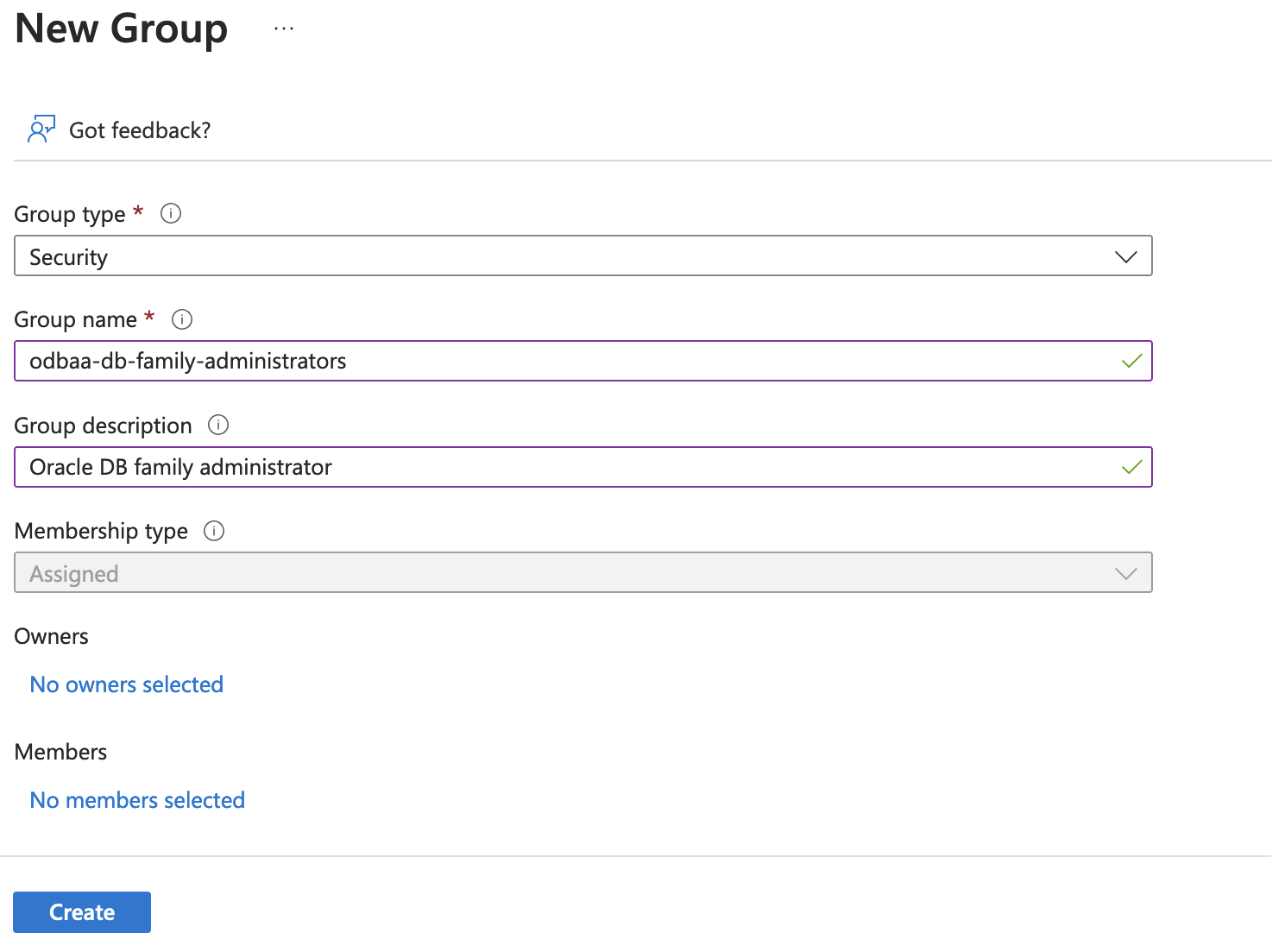Click the Got feedback smiley icon
This screenshot has height=952, width=1272.
tap(41, 129)
